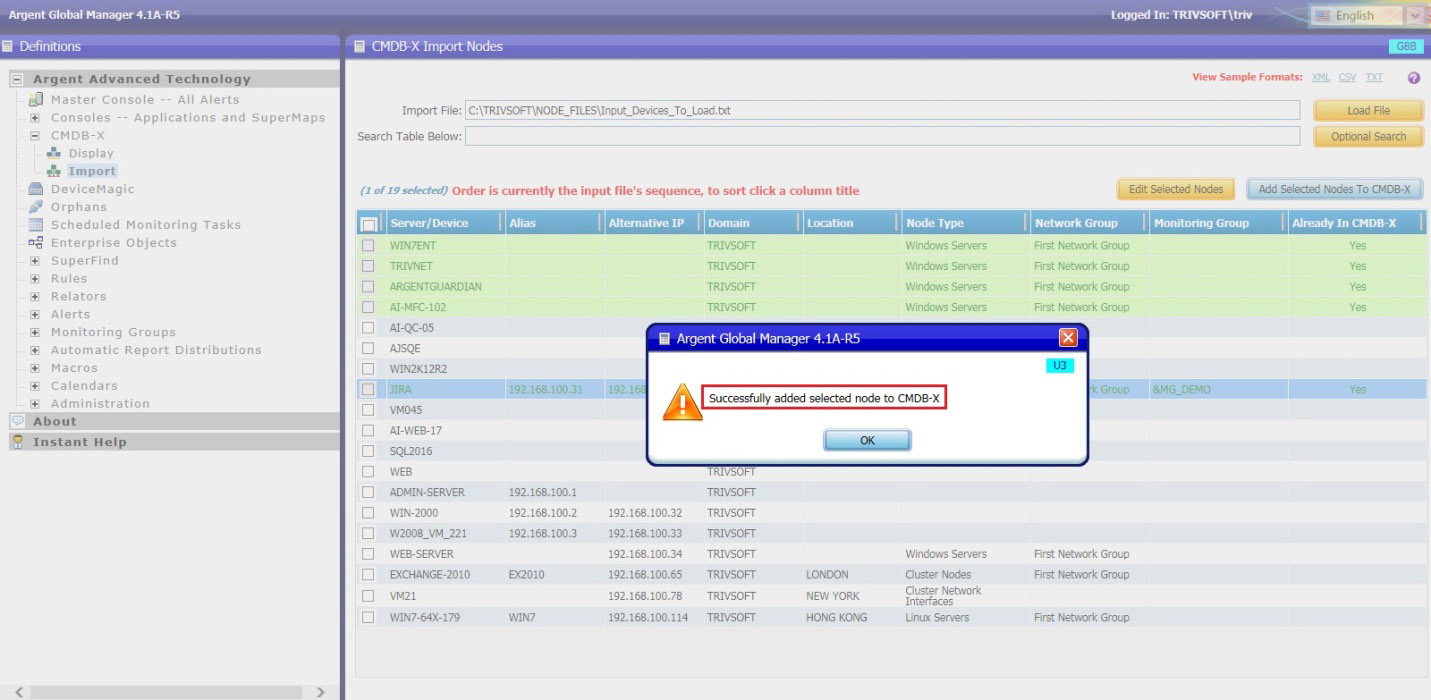Tick the checkbox for WEB-SERVER row
This screenshot has width=1431, height=700.
point(369,554)
